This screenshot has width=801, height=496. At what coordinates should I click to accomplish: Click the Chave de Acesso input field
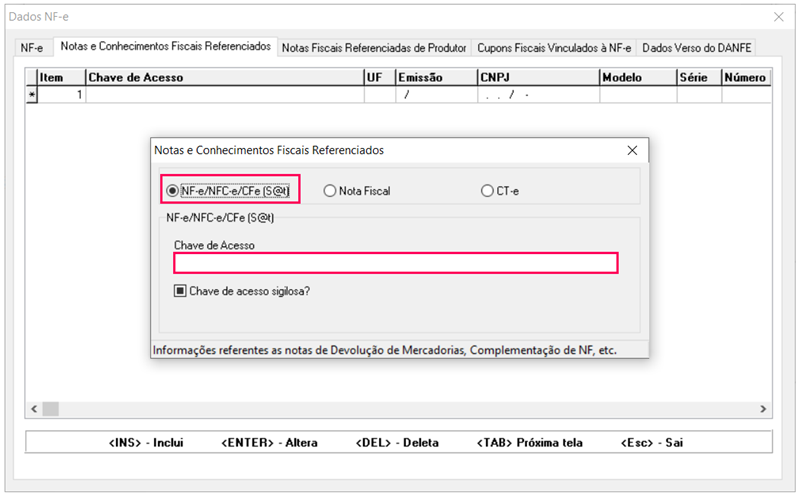click(395, 263)
